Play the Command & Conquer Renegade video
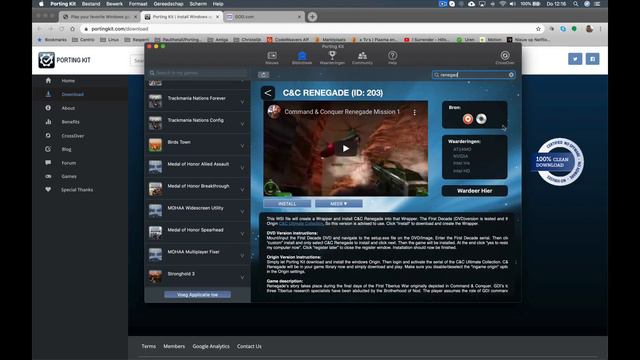640x360 pixels. [x=346, y=149]
